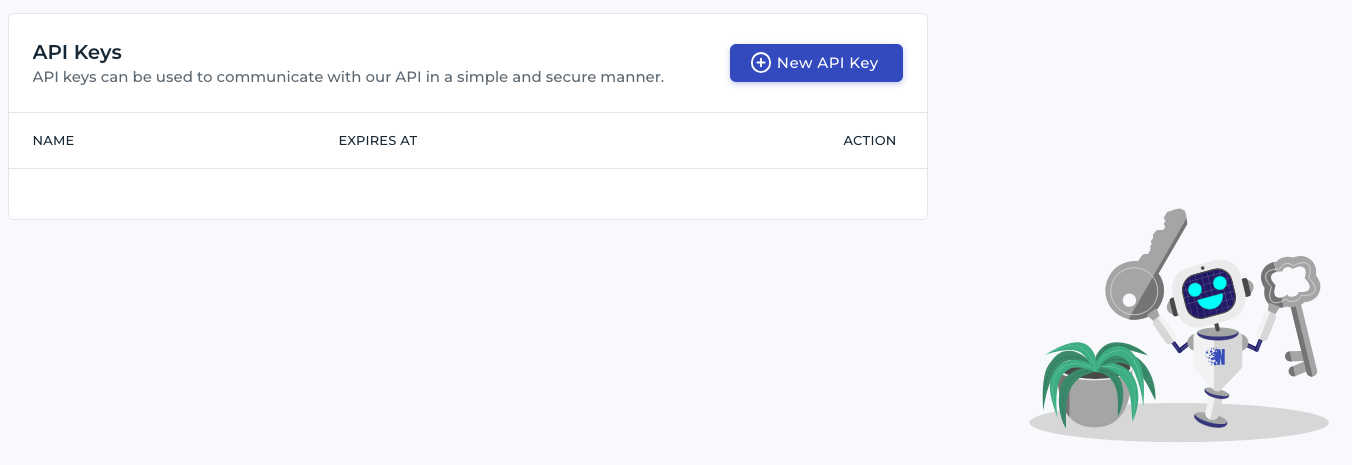Click the robot's left ear piece
Image resolution: width=1352 pixels, height=465 pixels.
click(x=1172, y=306)
